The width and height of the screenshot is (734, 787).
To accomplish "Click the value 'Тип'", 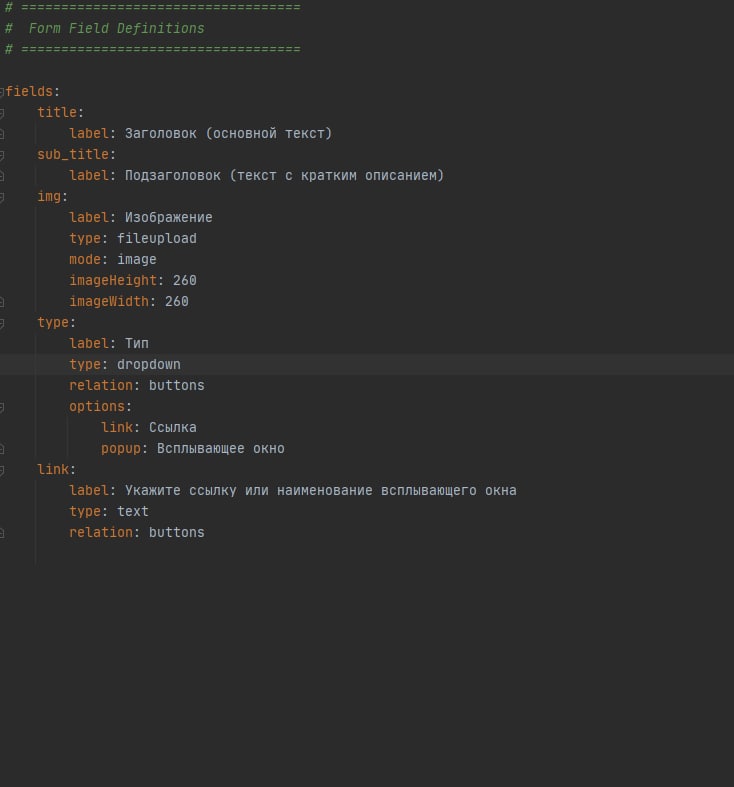I will [137, 343].
